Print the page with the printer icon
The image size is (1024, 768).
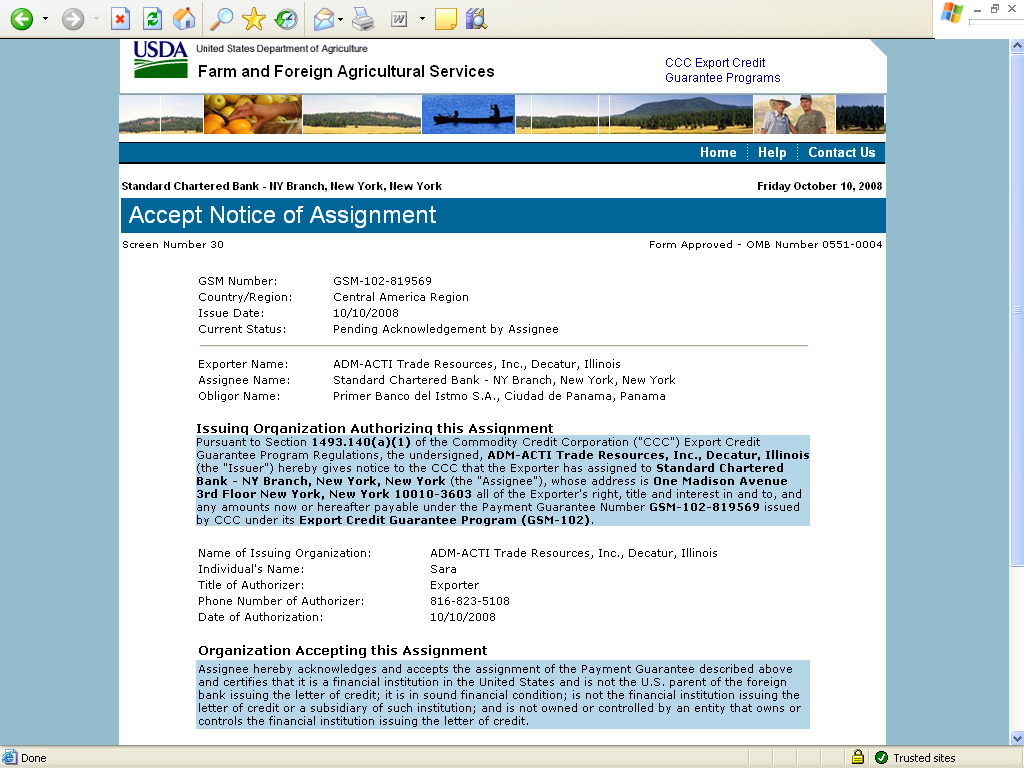pyautogui.click(x=363, y=19)
